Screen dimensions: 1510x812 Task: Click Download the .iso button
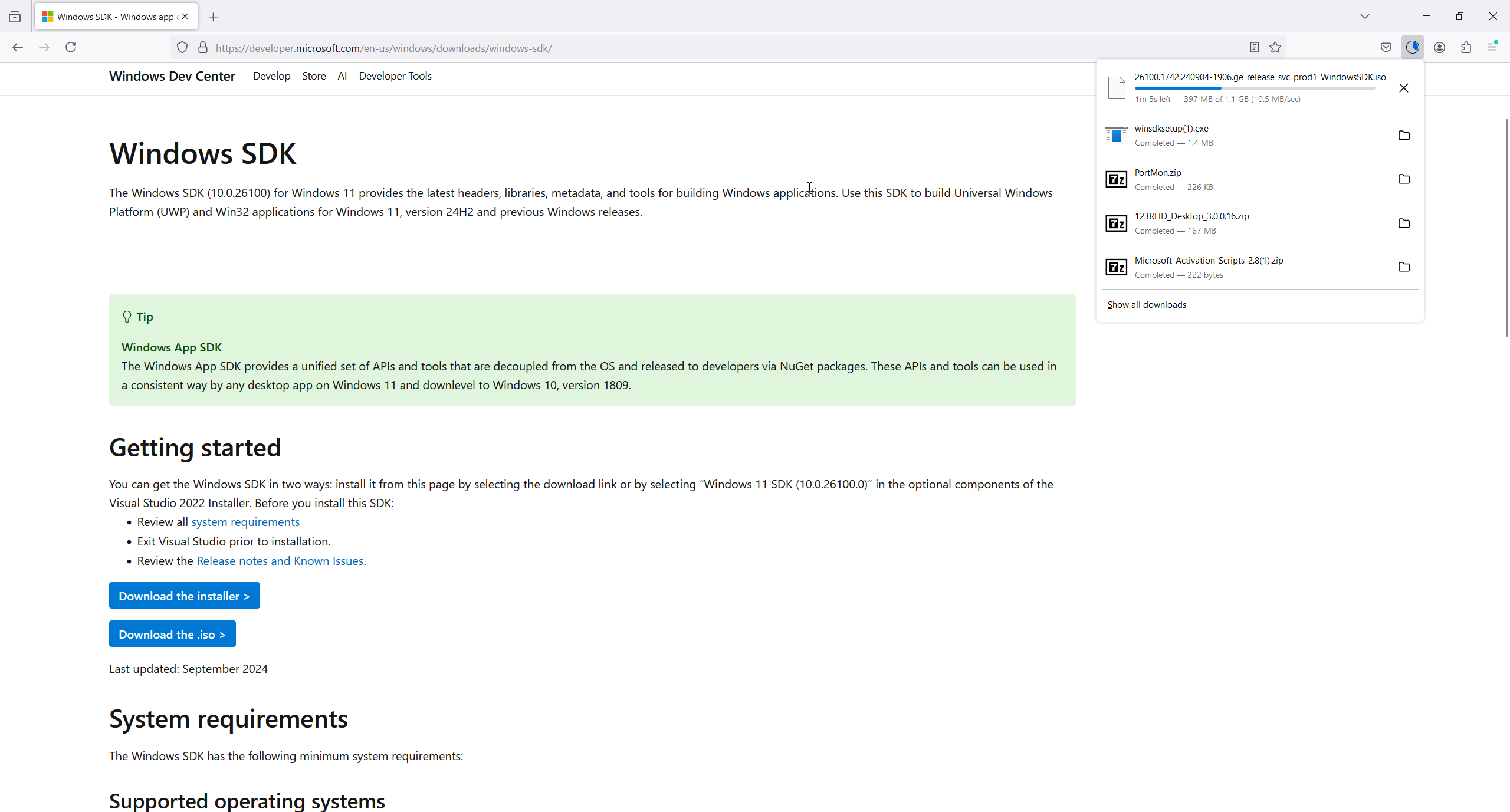pos(172,634)
